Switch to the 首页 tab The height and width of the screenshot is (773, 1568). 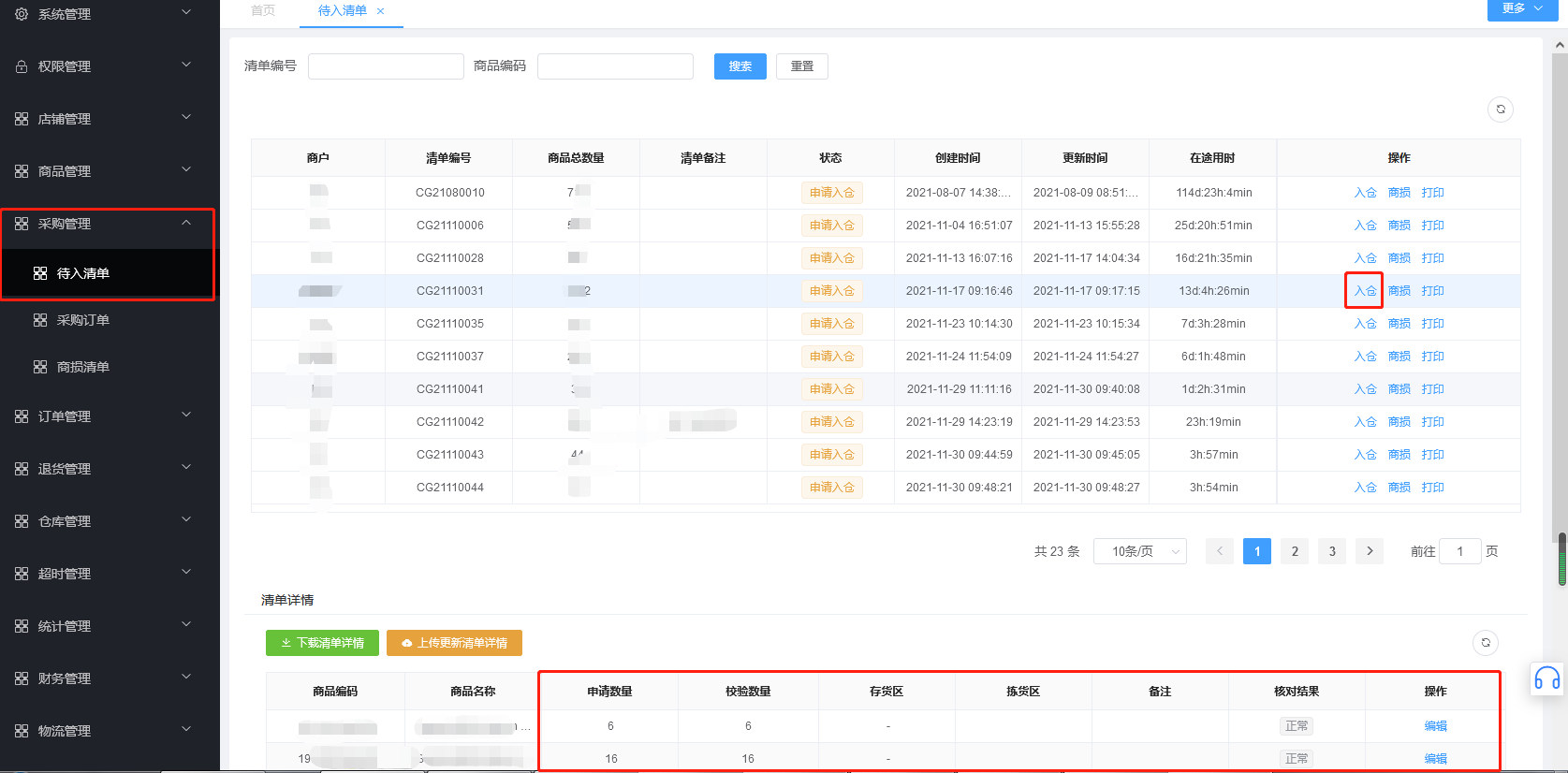[x=263, y=10]
